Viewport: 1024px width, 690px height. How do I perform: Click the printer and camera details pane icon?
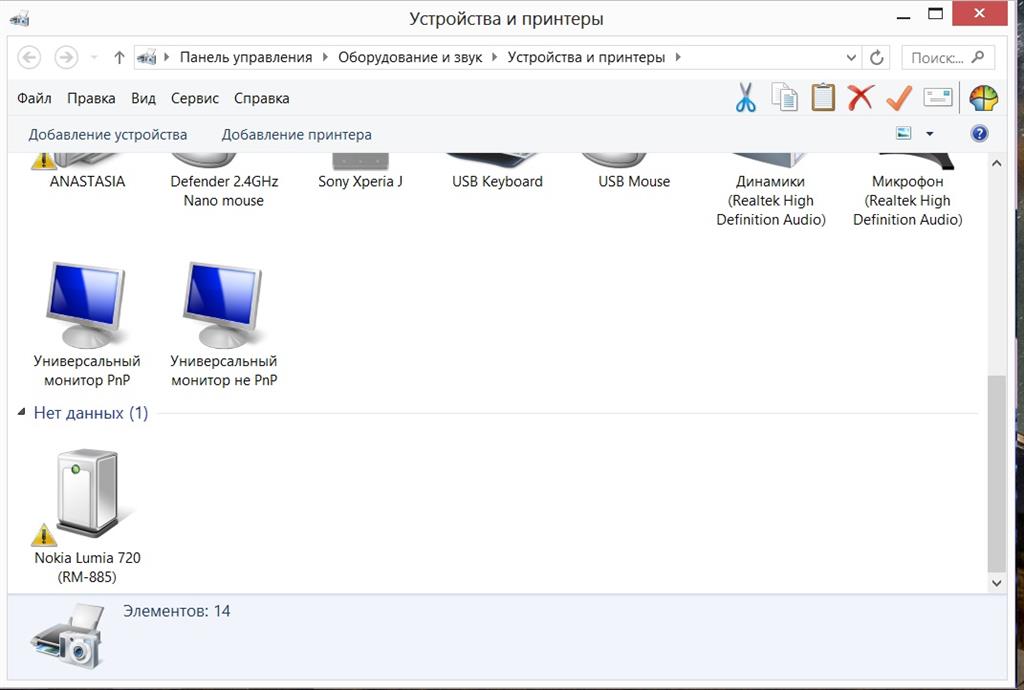point(68,636)
